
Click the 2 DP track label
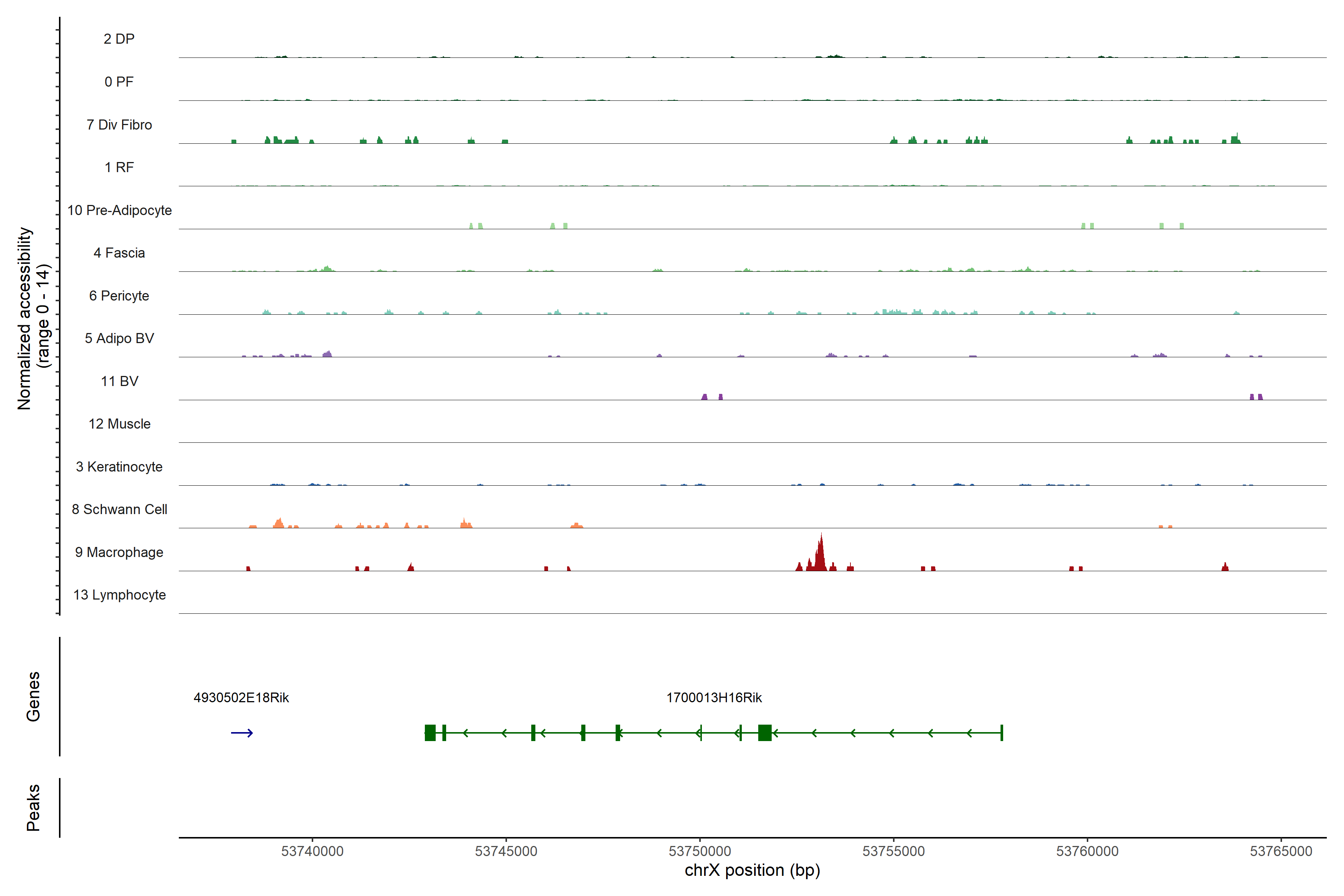(x=119, y=39)
